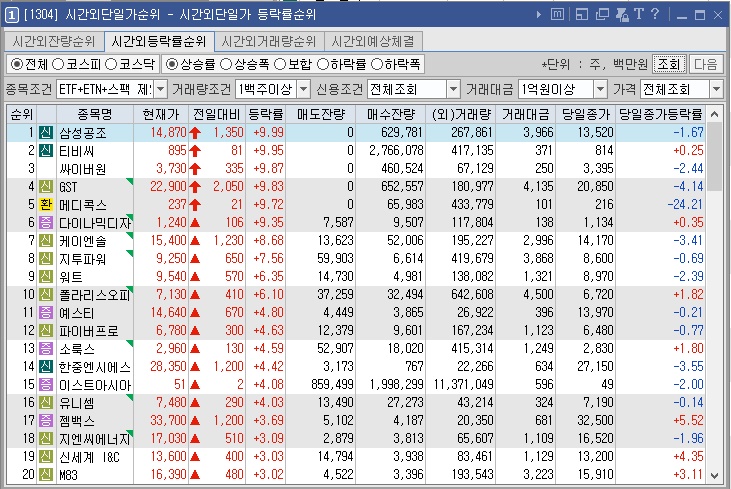The height and width of the screenshot is (489, 731).
Task: Click the up arrow icon in 삼성공조 row
Action: click(x=195, y=133)
